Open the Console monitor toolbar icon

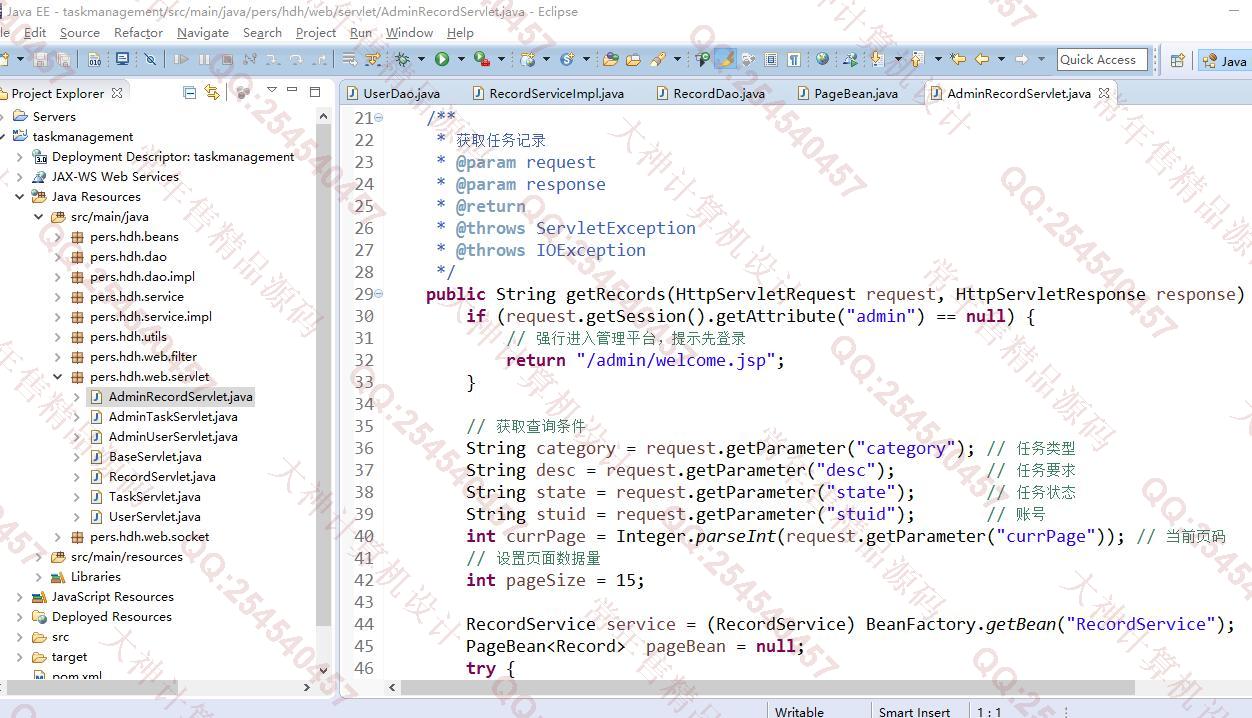[122, 59]
